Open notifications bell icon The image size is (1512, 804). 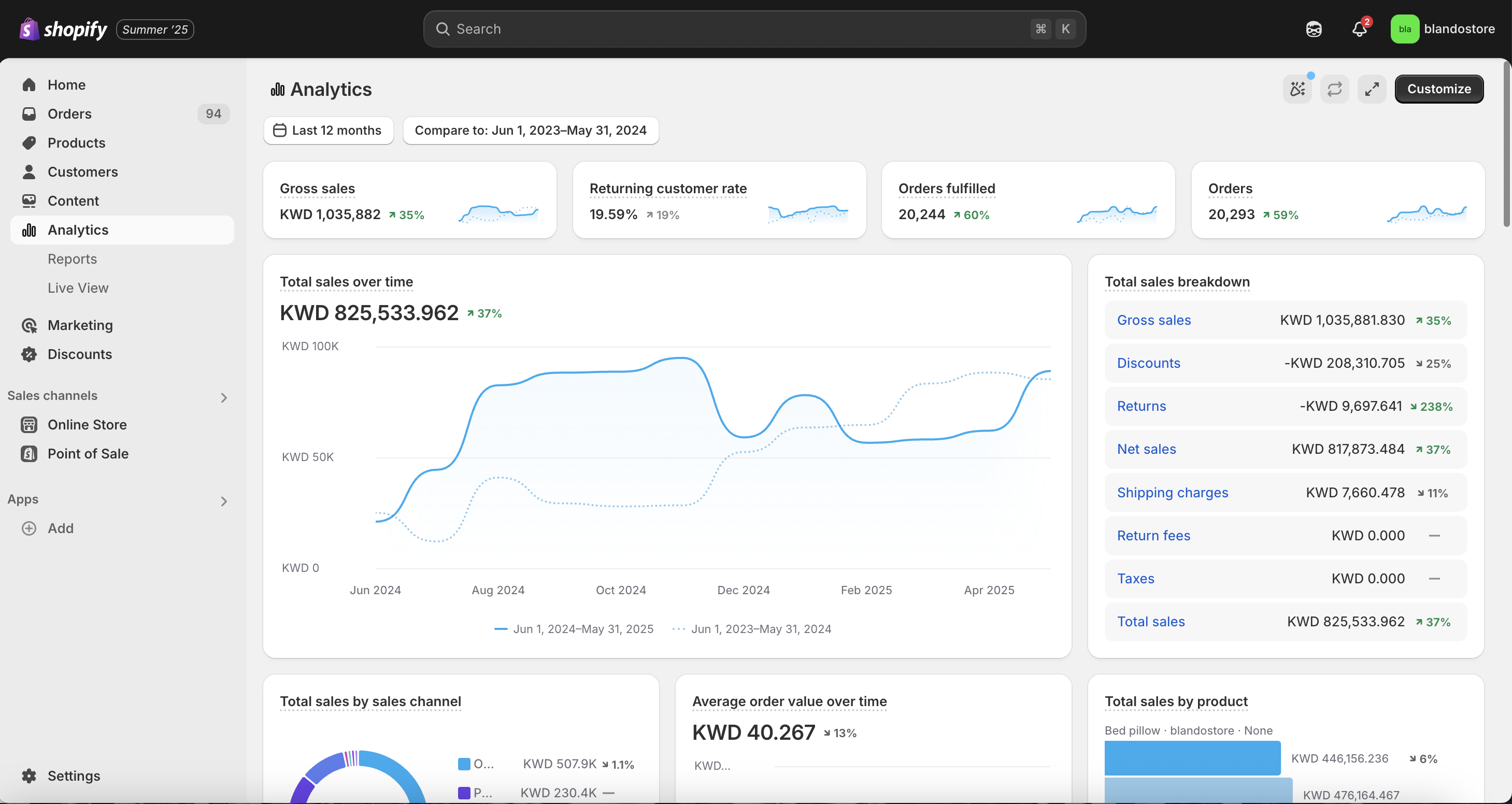click(x=1359, y=29)
